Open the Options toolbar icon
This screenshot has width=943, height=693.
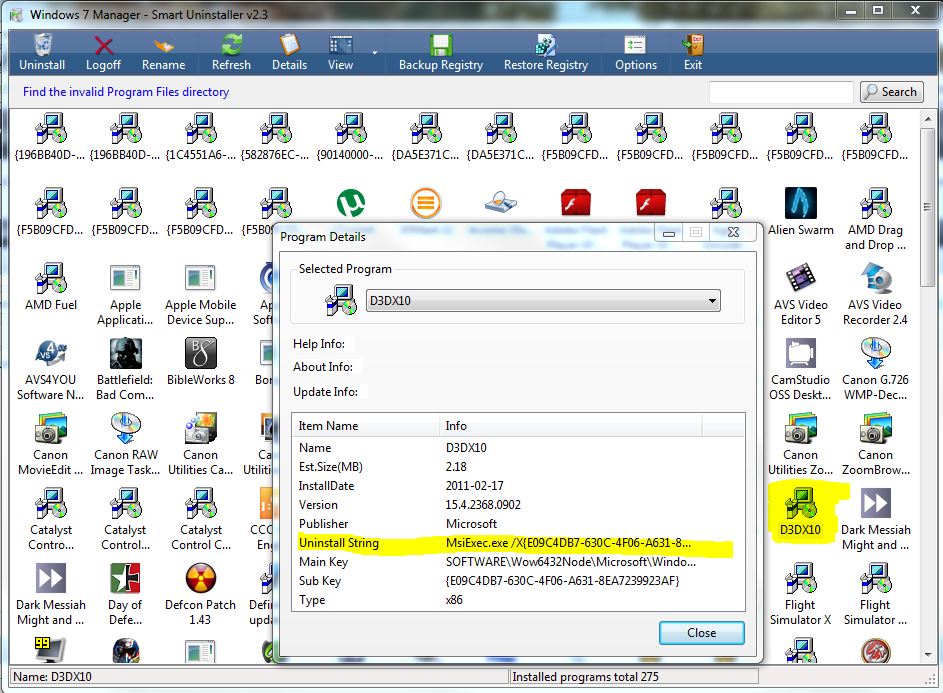(x=635, y=45)
